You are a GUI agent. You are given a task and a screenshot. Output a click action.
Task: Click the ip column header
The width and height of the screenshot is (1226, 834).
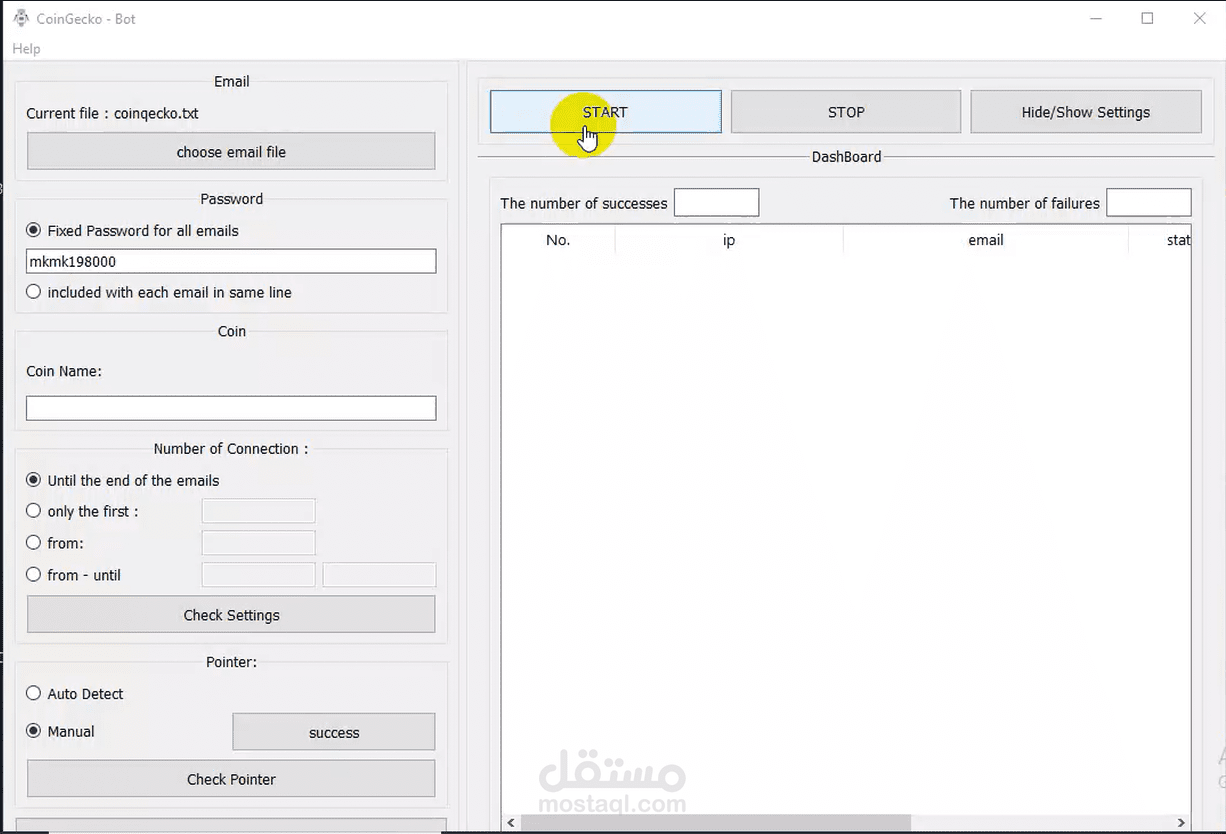[729, 240]
